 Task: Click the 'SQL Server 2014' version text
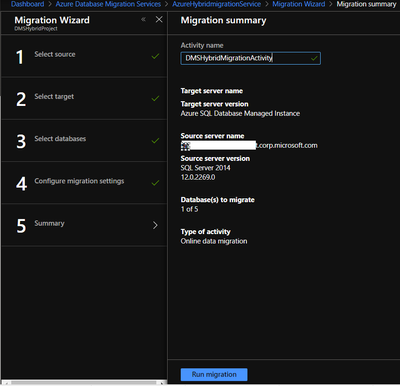pyautogui.click(x=205, y=168)
